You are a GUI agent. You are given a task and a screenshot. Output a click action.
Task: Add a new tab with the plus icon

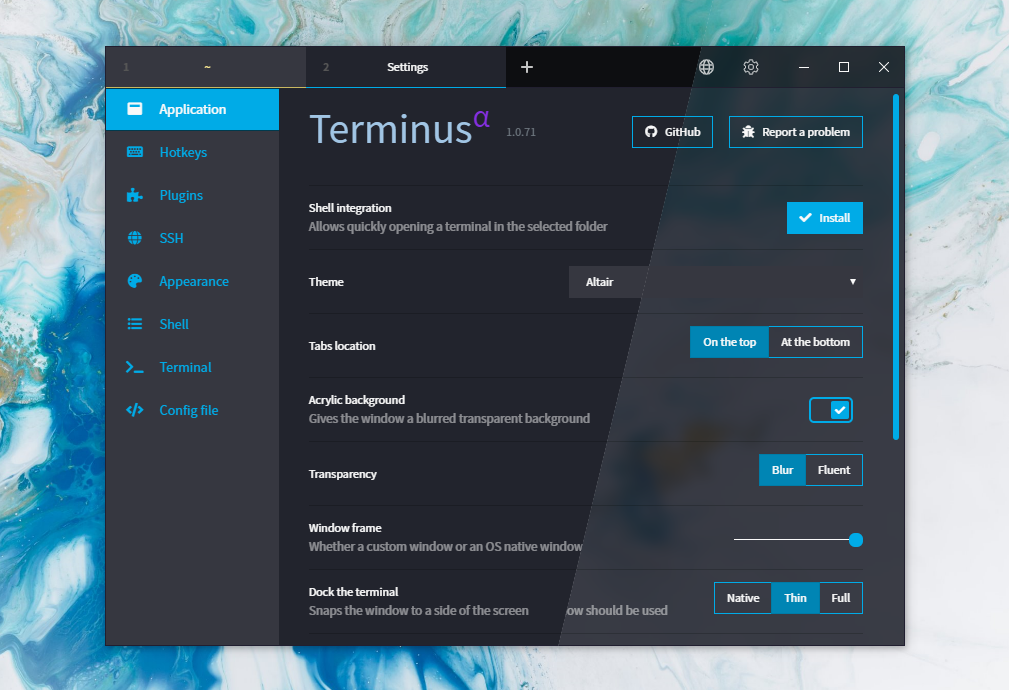tap(526, 67)
